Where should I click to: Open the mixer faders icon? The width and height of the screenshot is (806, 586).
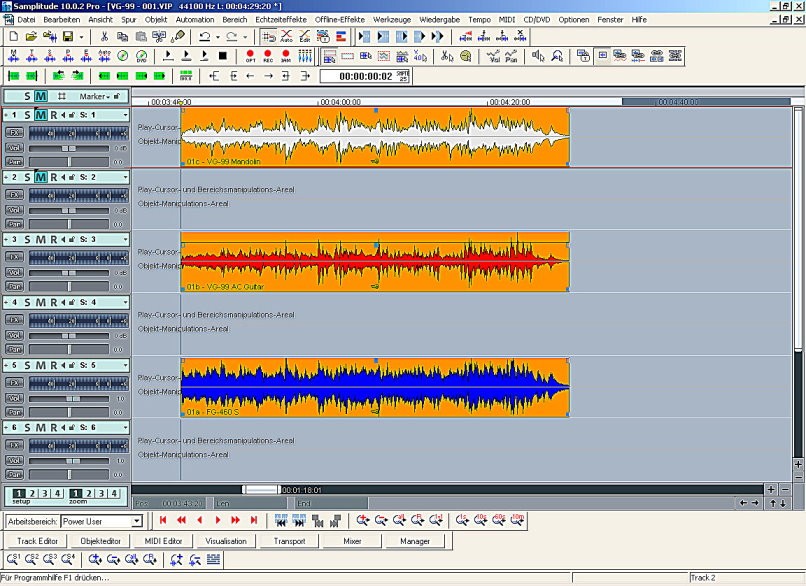coord(305,56)
